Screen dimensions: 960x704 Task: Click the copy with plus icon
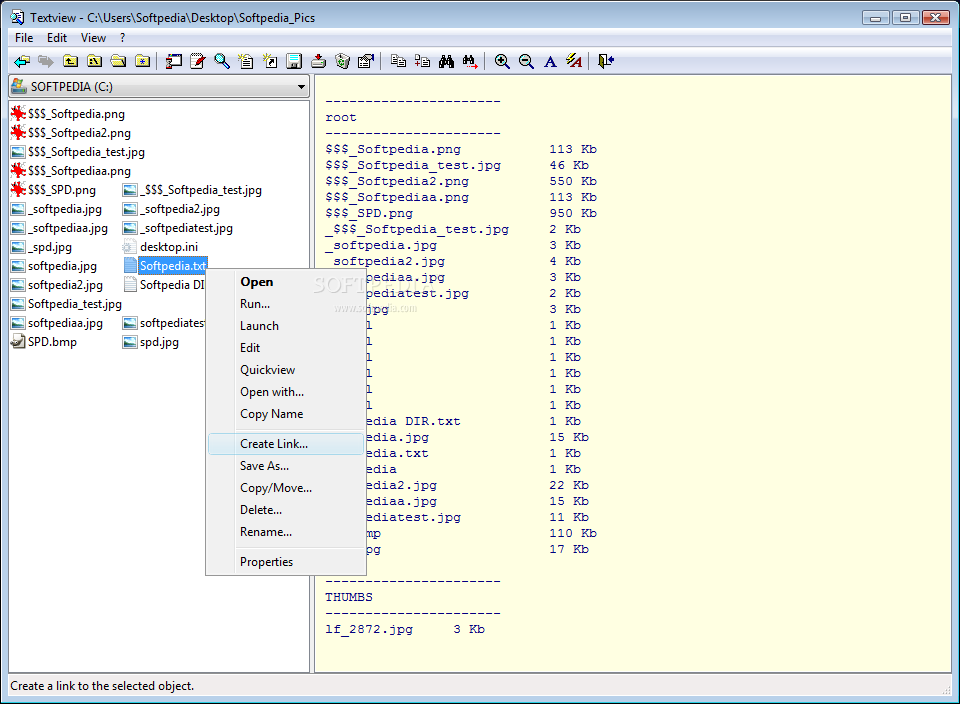point(422,61)
